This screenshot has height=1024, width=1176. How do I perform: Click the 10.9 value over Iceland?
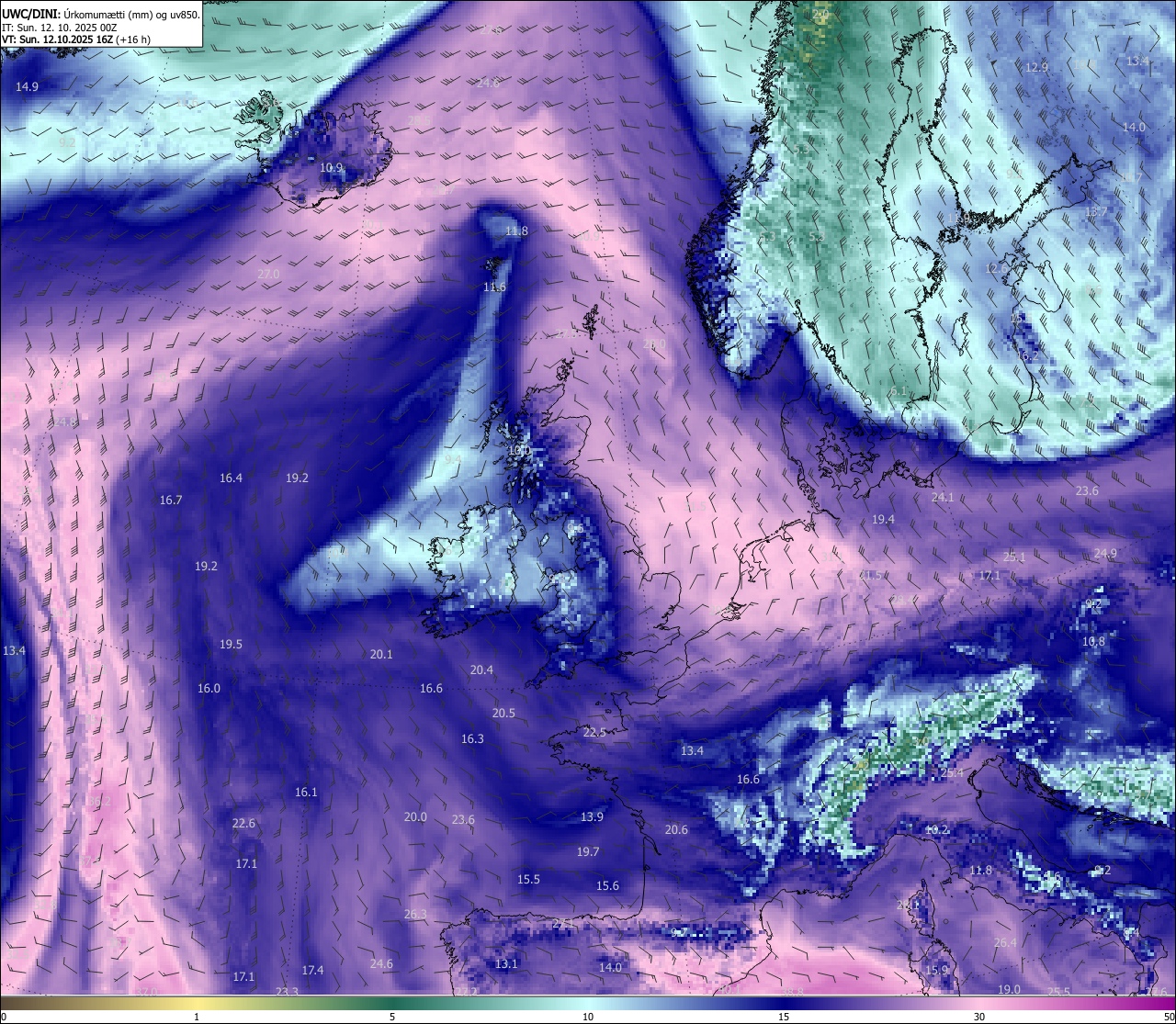tap(332, 168)
